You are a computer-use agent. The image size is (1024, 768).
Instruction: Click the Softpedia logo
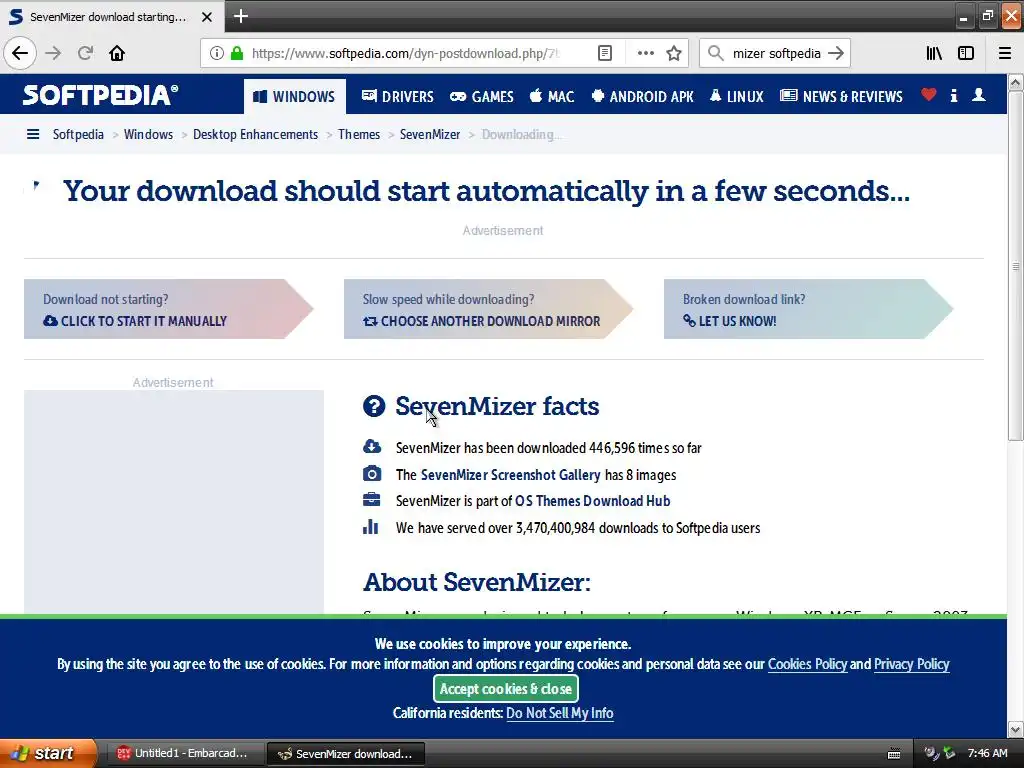click(x=100, y=95)
